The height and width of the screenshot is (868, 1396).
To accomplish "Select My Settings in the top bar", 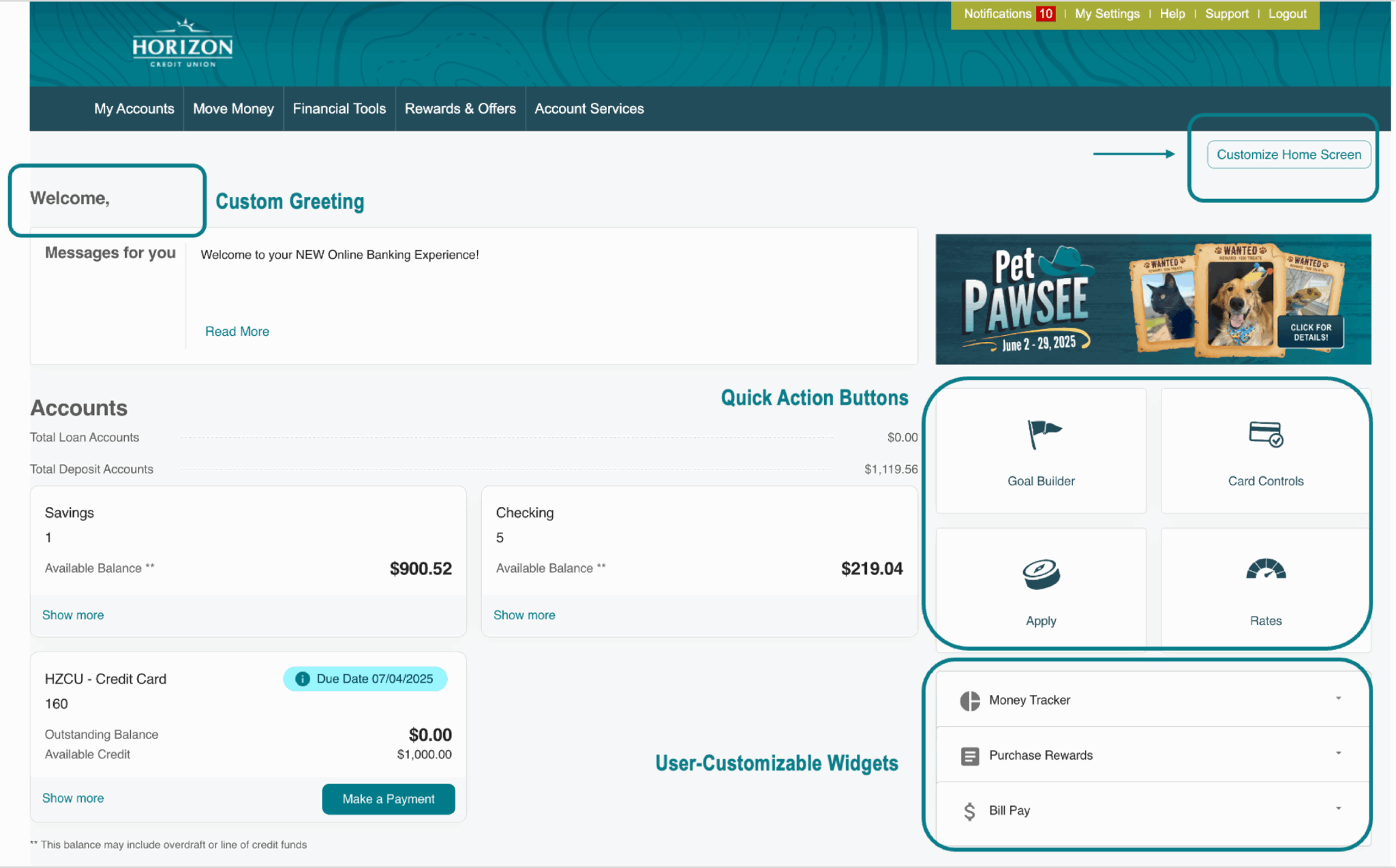I will [x=1107, y=13].
